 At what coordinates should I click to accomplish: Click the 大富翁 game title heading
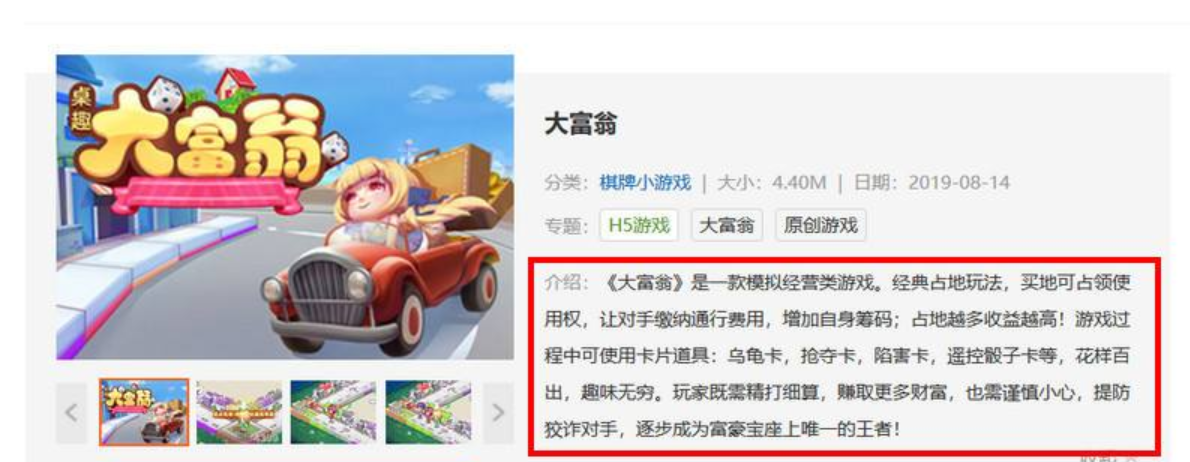pyautogui.click(x=581, y=124)
